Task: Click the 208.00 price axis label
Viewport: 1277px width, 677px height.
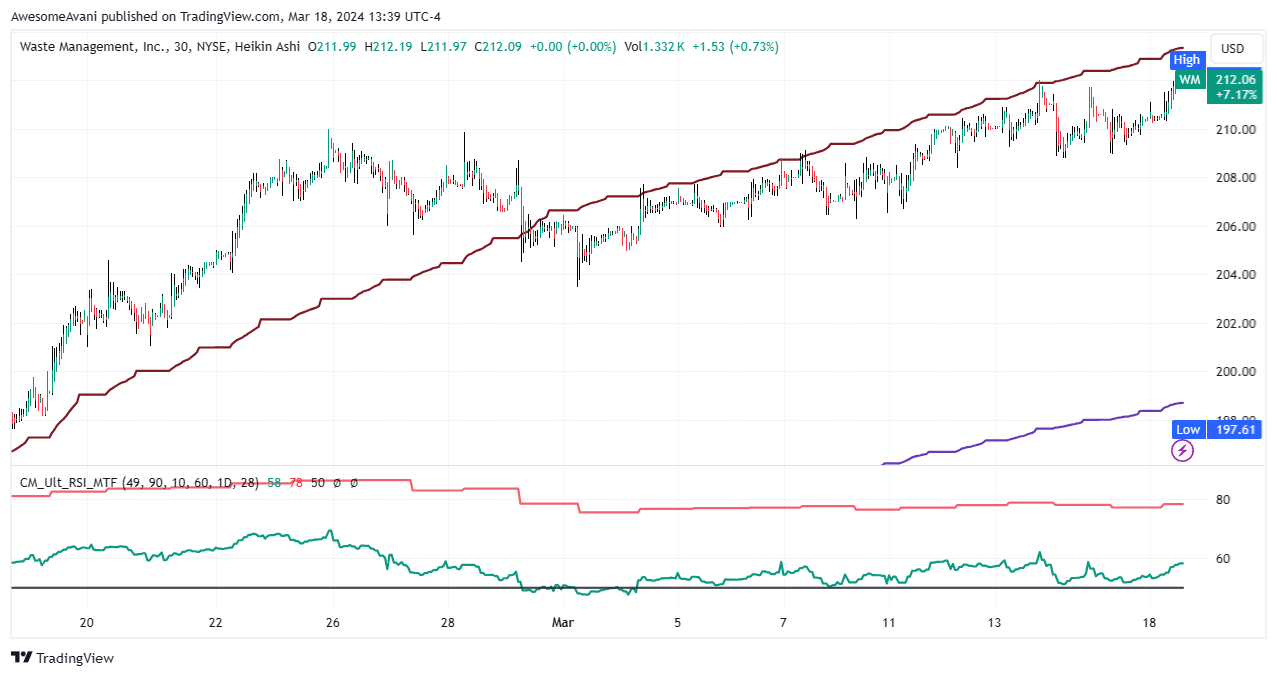Action: tap(1236, 177)
